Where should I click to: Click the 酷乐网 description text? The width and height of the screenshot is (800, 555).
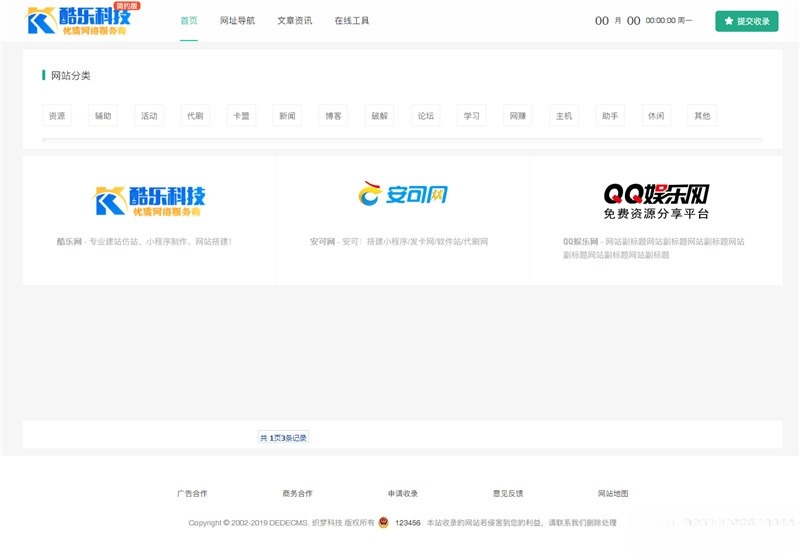coord(144,241)
